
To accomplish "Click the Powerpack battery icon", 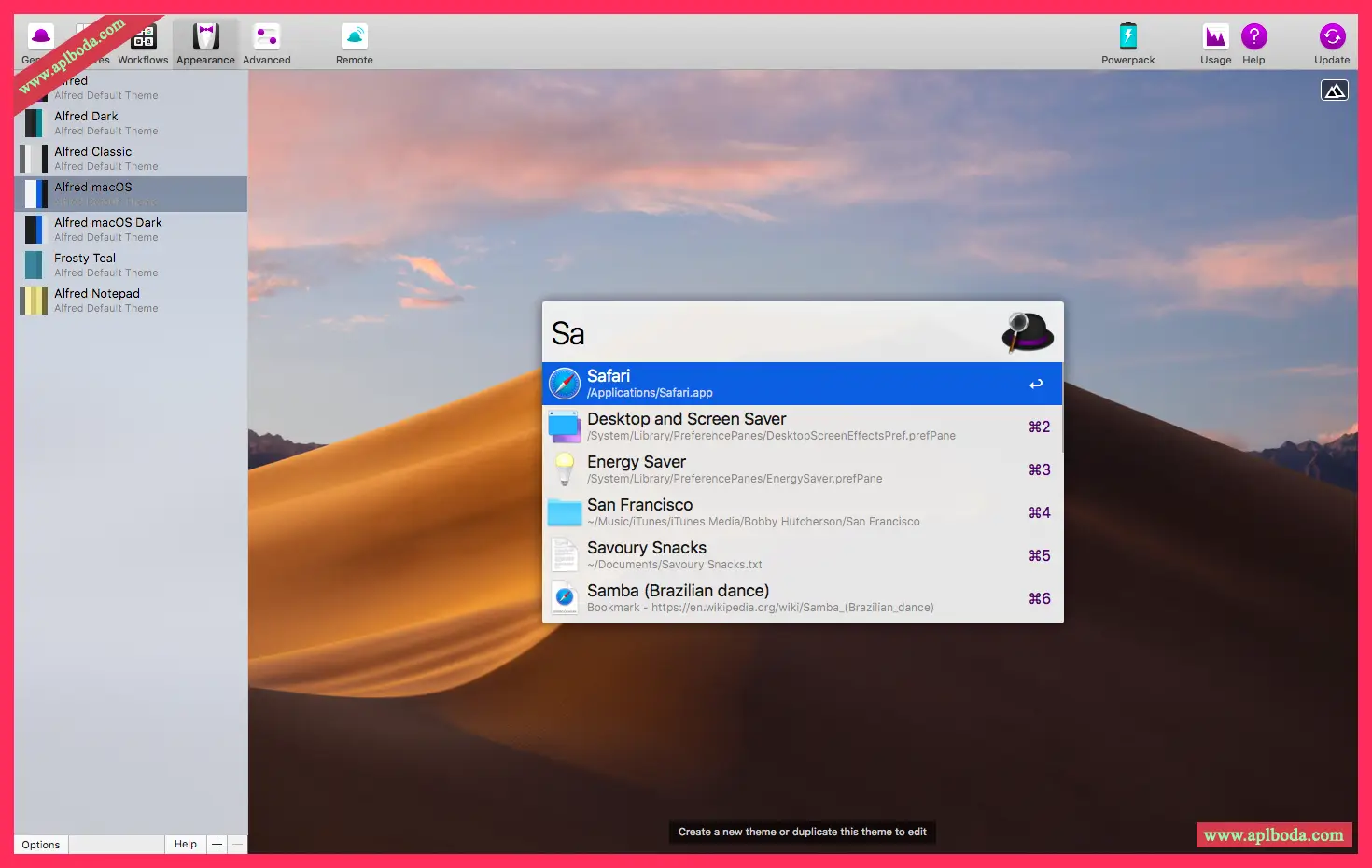I will [1127, 38].
